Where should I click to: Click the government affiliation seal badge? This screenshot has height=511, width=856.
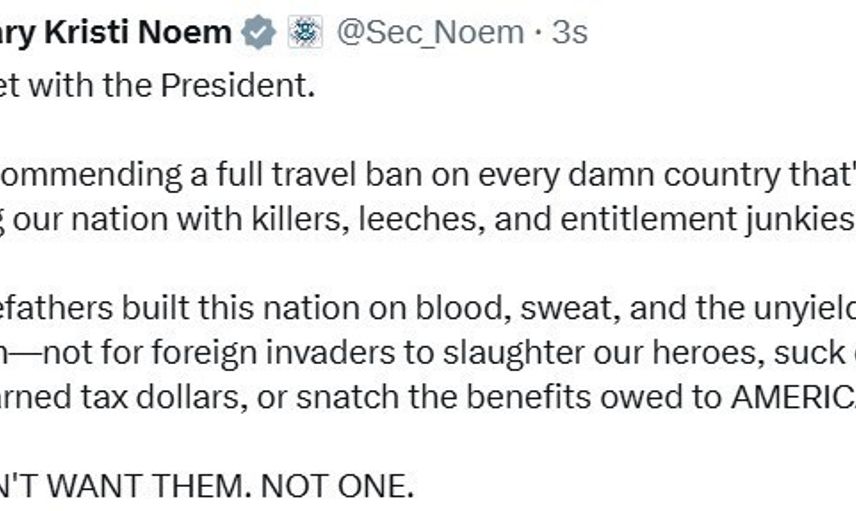pos(304,33)
